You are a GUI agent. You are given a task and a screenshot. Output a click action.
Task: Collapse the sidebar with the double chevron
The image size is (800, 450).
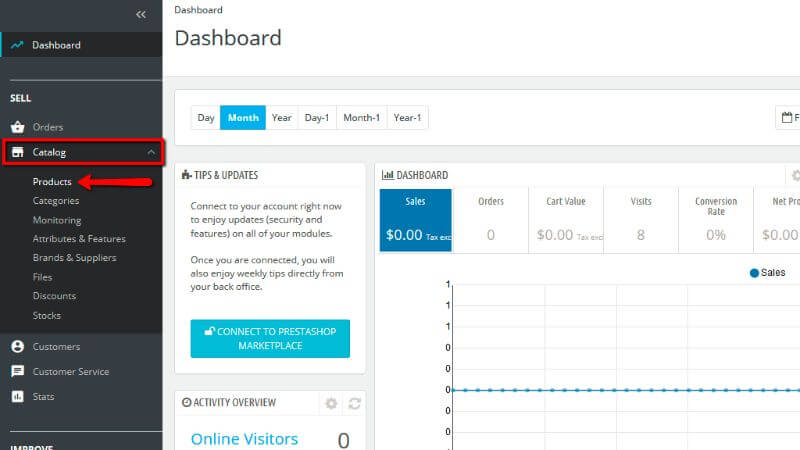pyautogui.click(x=141, y=15)
